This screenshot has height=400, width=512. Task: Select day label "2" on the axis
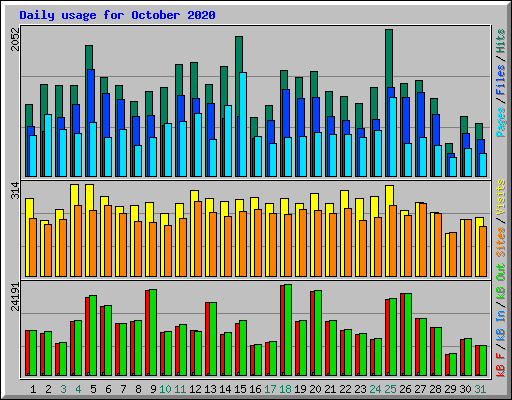[x=48, y=389]
